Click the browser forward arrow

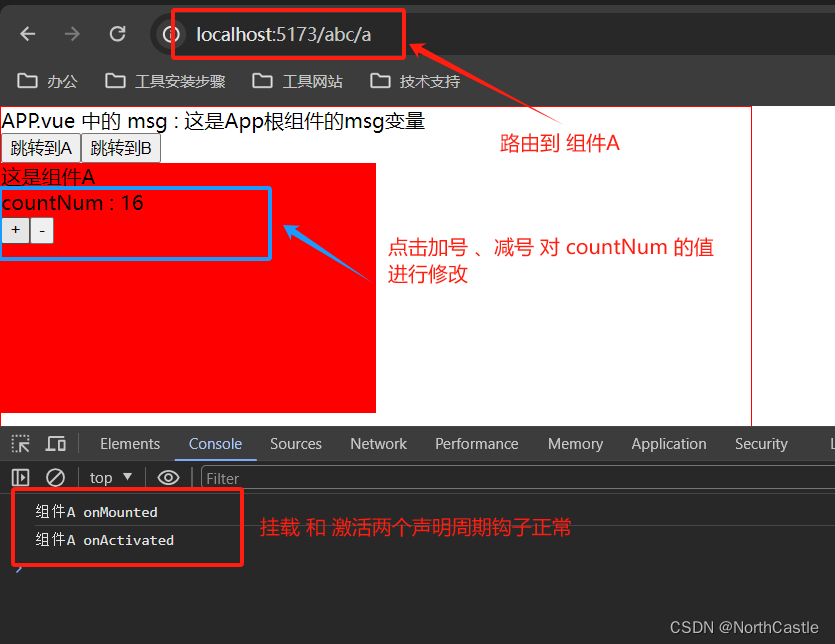click(x=72, y=34)
